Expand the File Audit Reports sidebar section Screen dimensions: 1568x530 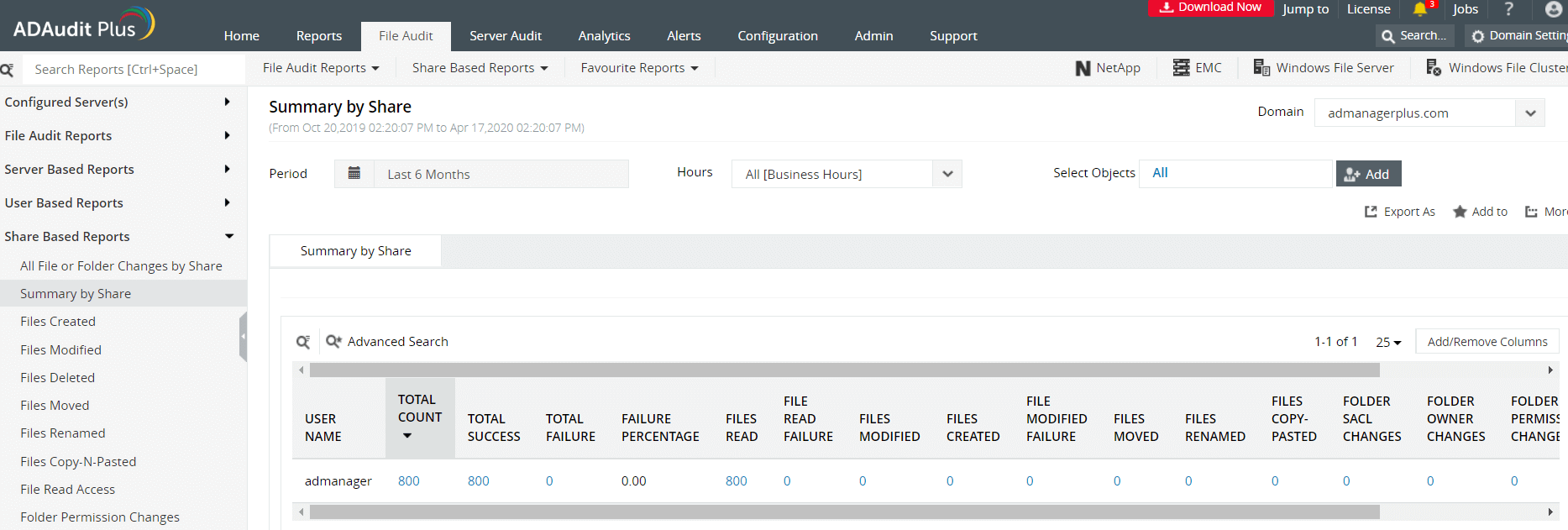(x=118, y=135)
